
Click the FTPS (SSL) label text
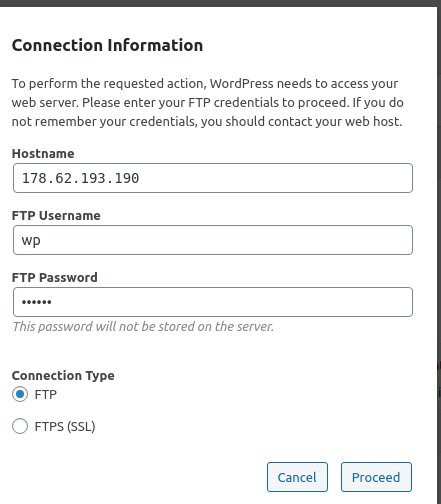[65, 427]
